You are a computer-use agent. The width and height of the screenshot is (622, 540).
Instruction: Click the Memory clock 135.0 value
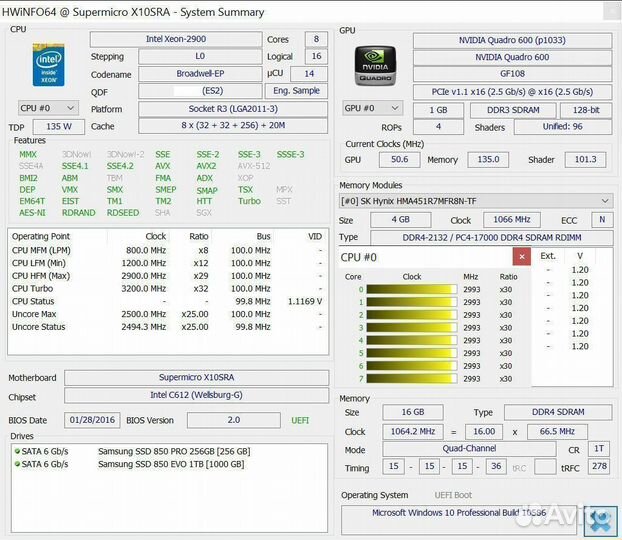pos(488,160)
